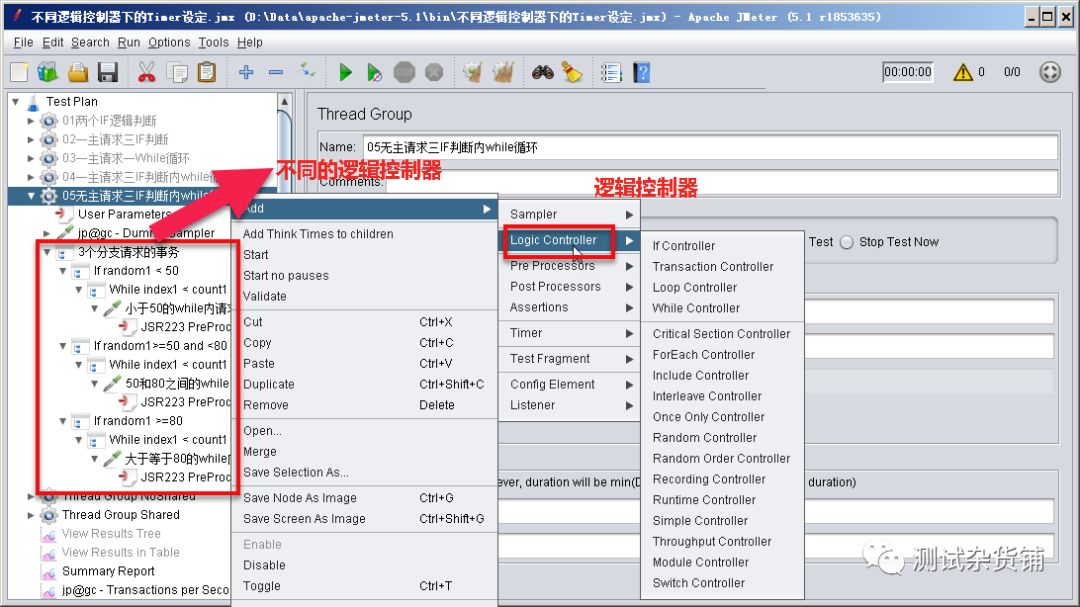Click the Shutdown test icon
This screenshot has height=607, width=1080.
[x=434, y=72]
